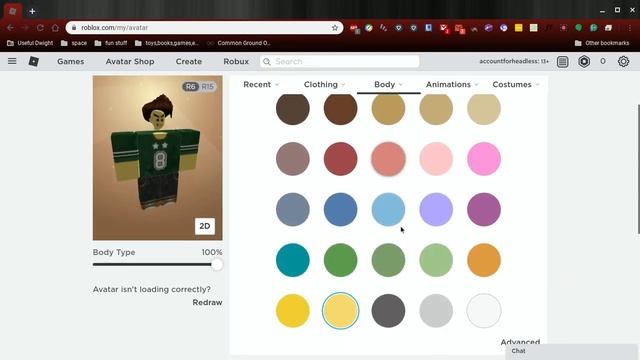Choose the mauve gray skin color
640x360 pixels.
tap(293, 159)
